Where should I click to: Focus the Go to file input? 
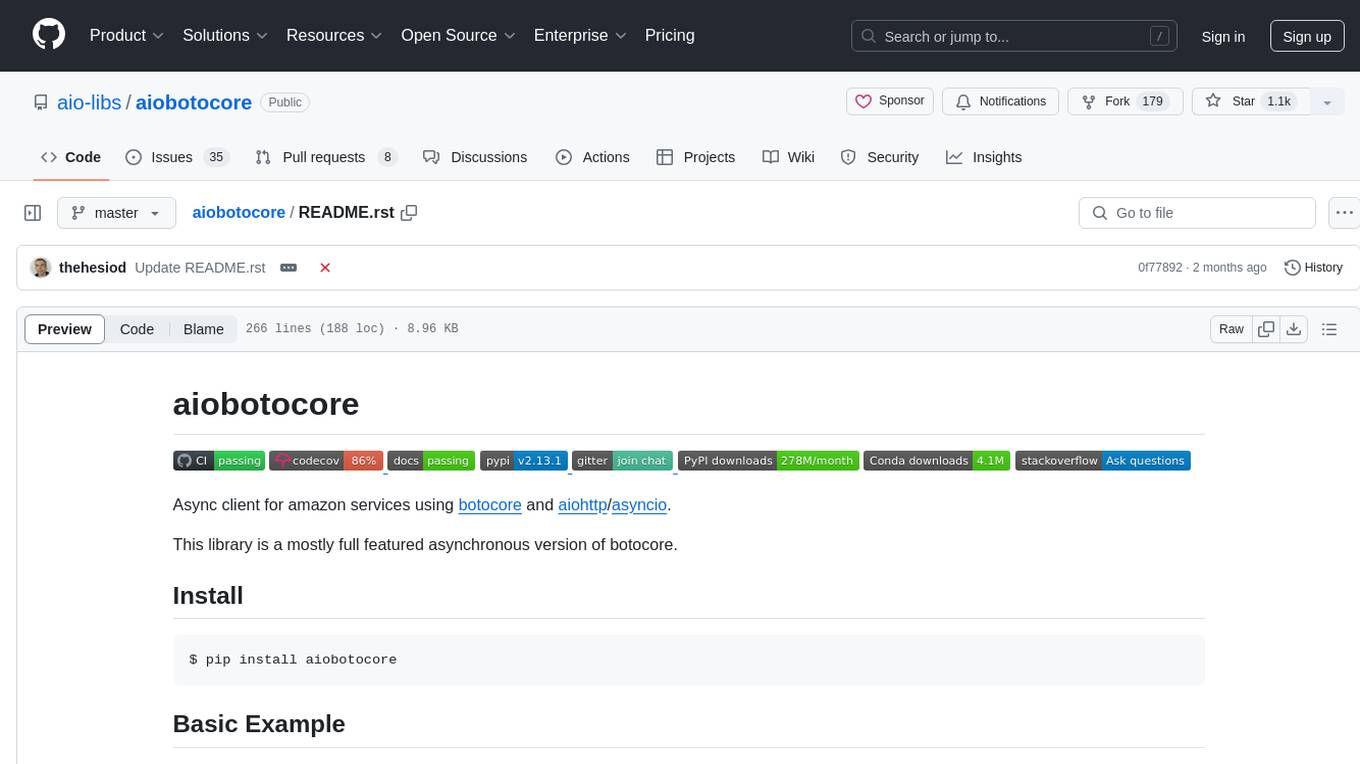point(1197,213)
